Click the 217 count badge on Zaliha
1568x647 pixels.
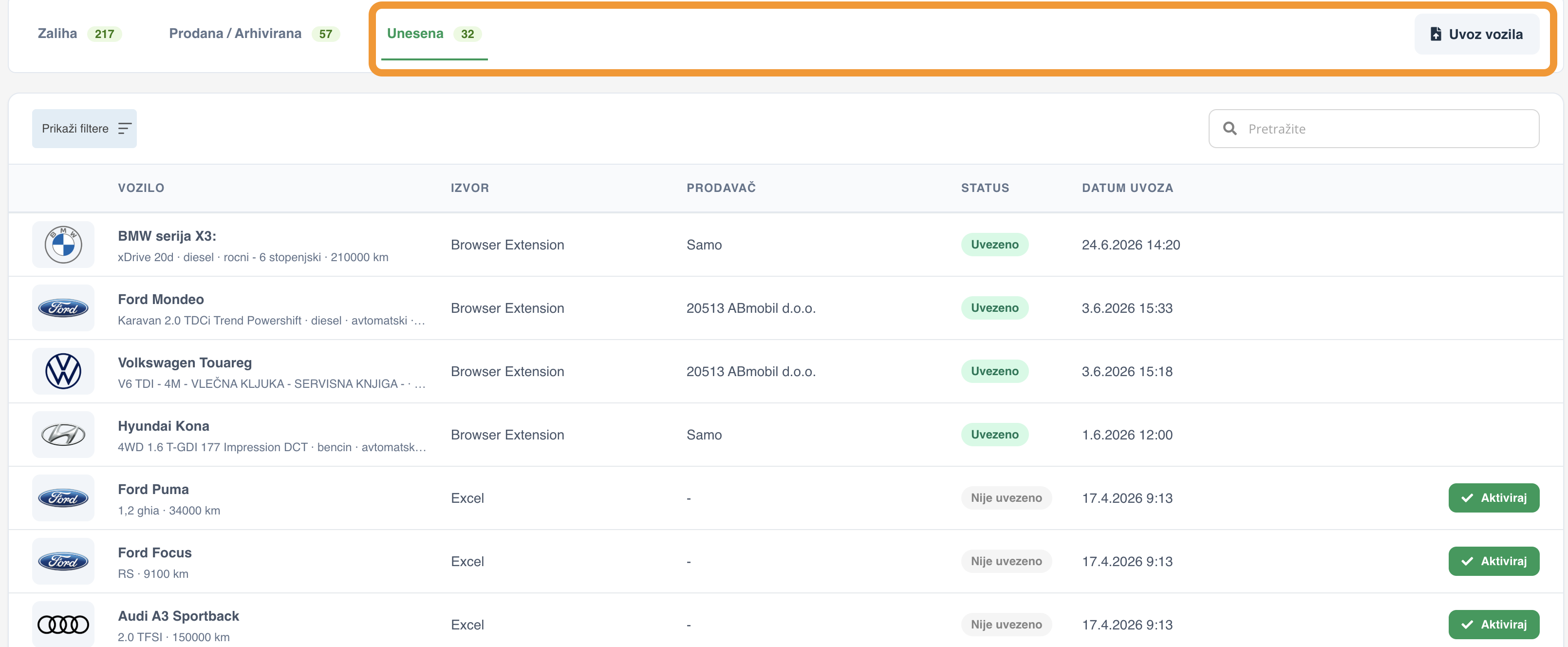[x=104, y=34]
